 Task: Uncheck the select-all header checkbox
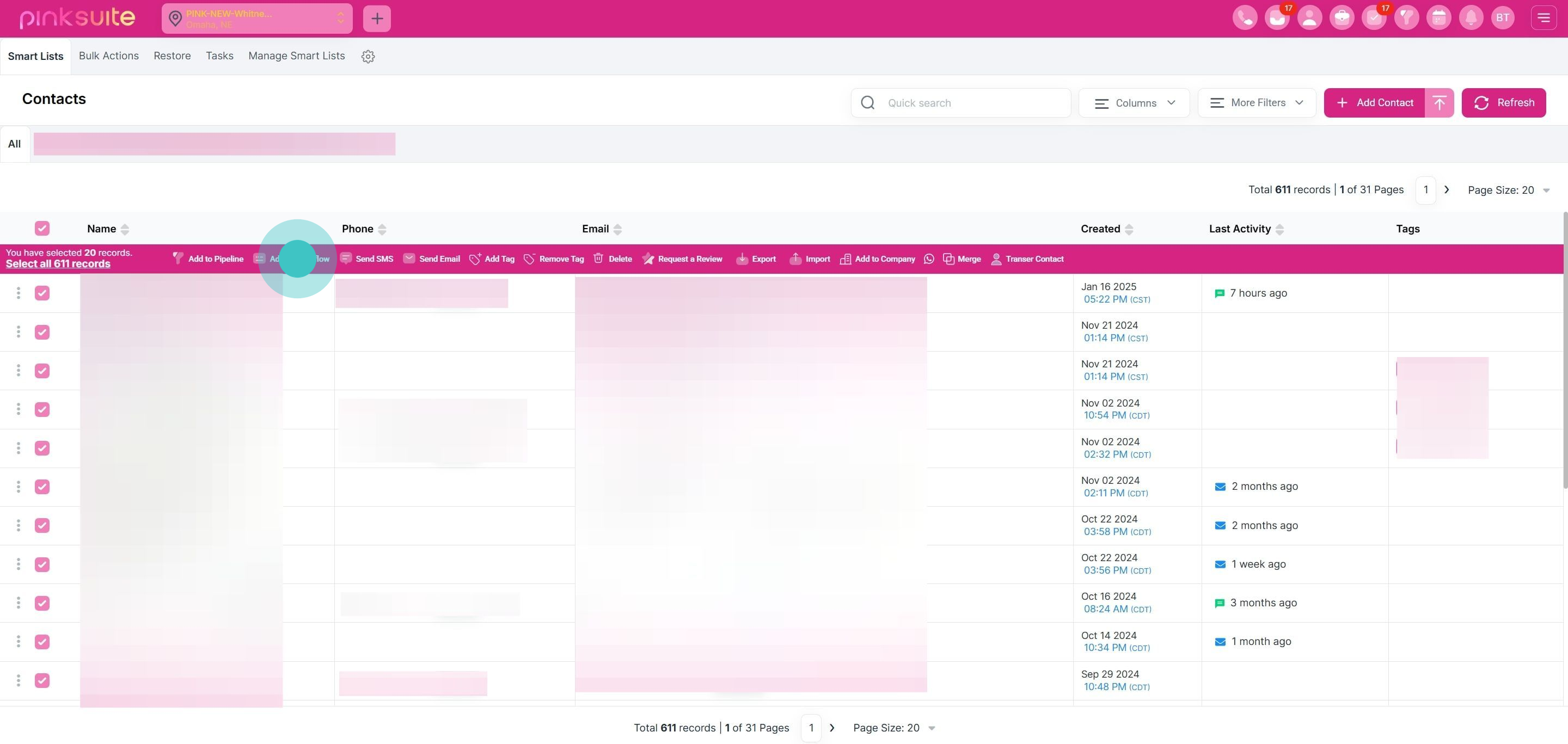click(x=42, y=229)
